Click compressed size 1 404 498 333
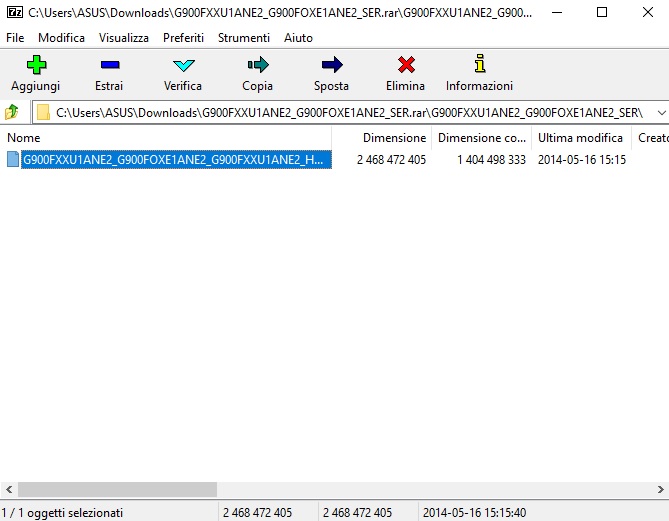Screen dimensions: 669x521 click(x=491, y=160)
